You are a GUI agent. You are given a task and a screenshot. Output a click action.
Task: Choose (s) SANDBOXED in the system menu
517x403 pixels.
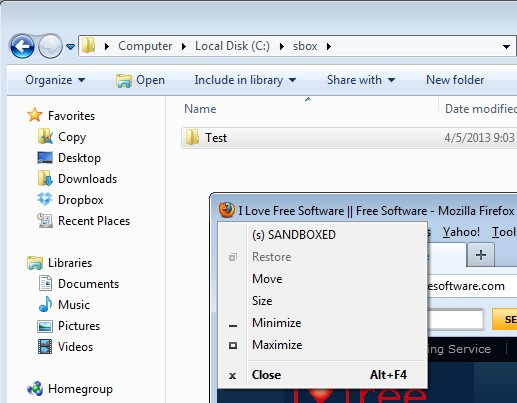coord(322,235)
